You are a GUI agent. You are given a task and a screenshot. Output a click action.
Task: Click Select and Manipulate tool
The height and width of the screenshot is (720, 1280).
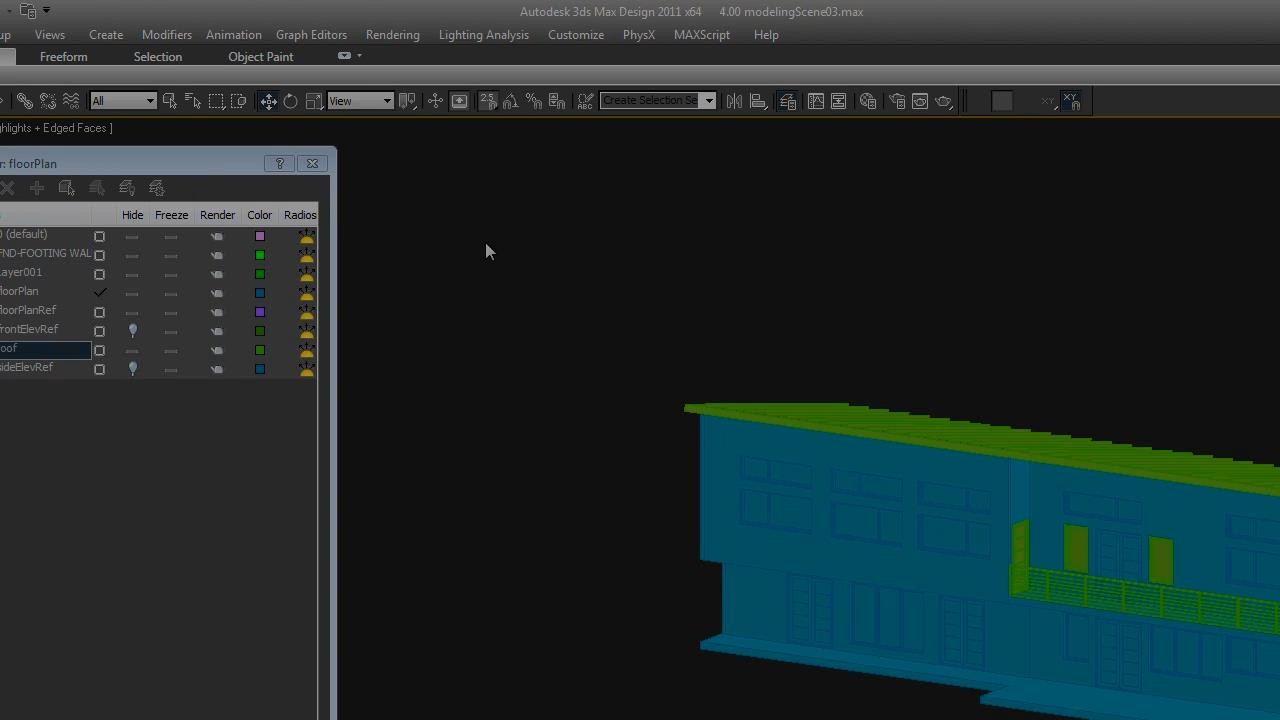click(435, 101)
